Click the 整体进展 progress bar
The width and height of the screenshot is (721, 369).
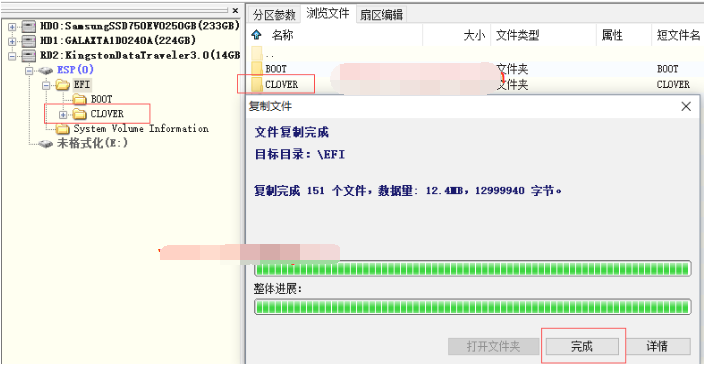pyautogui.click(x=473, y=307)
